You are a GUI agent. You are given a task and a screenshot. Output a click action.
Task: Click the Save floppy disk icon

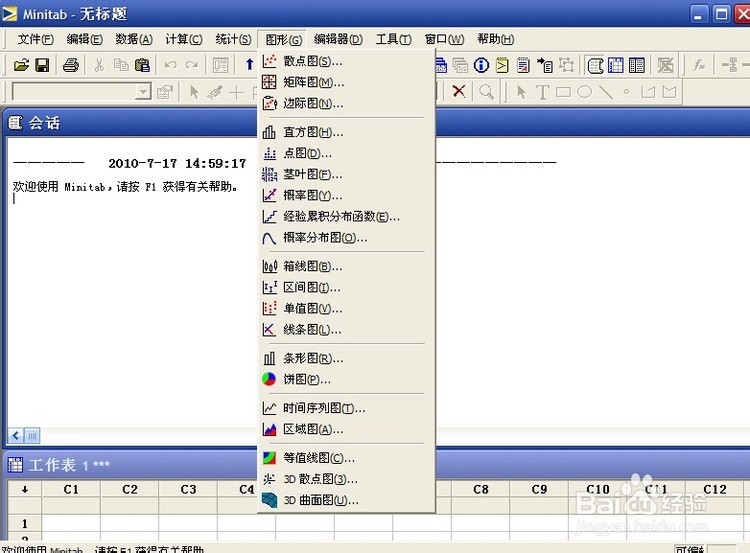pyautogui.click(x=43, y=65)
